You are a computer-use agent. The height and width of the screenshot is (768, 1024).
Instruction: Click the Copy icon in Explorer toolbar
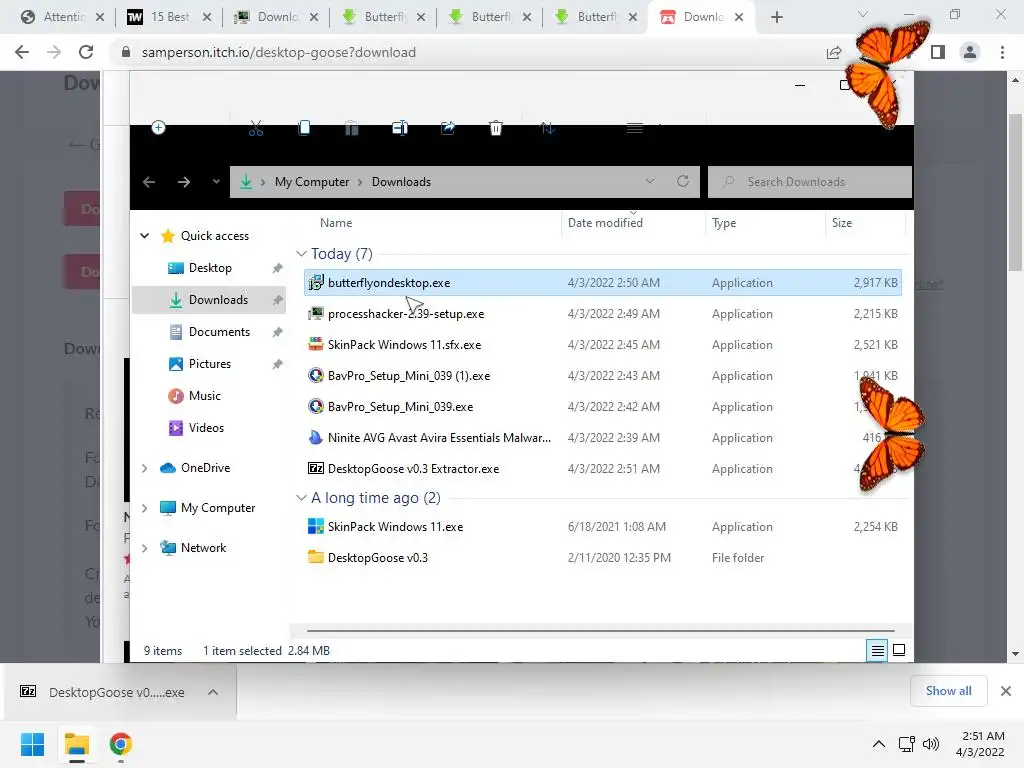(x=304, y=128)
